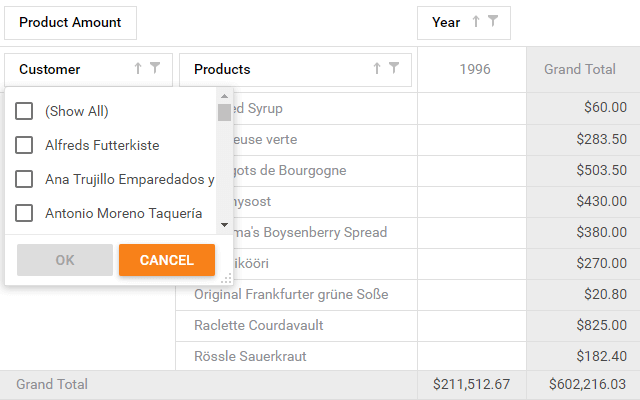Image resolution: width=640 pixels, height=400 pixels.
Task: Click the Customer field filter funnel icon
Action: (x=155, y=69)
